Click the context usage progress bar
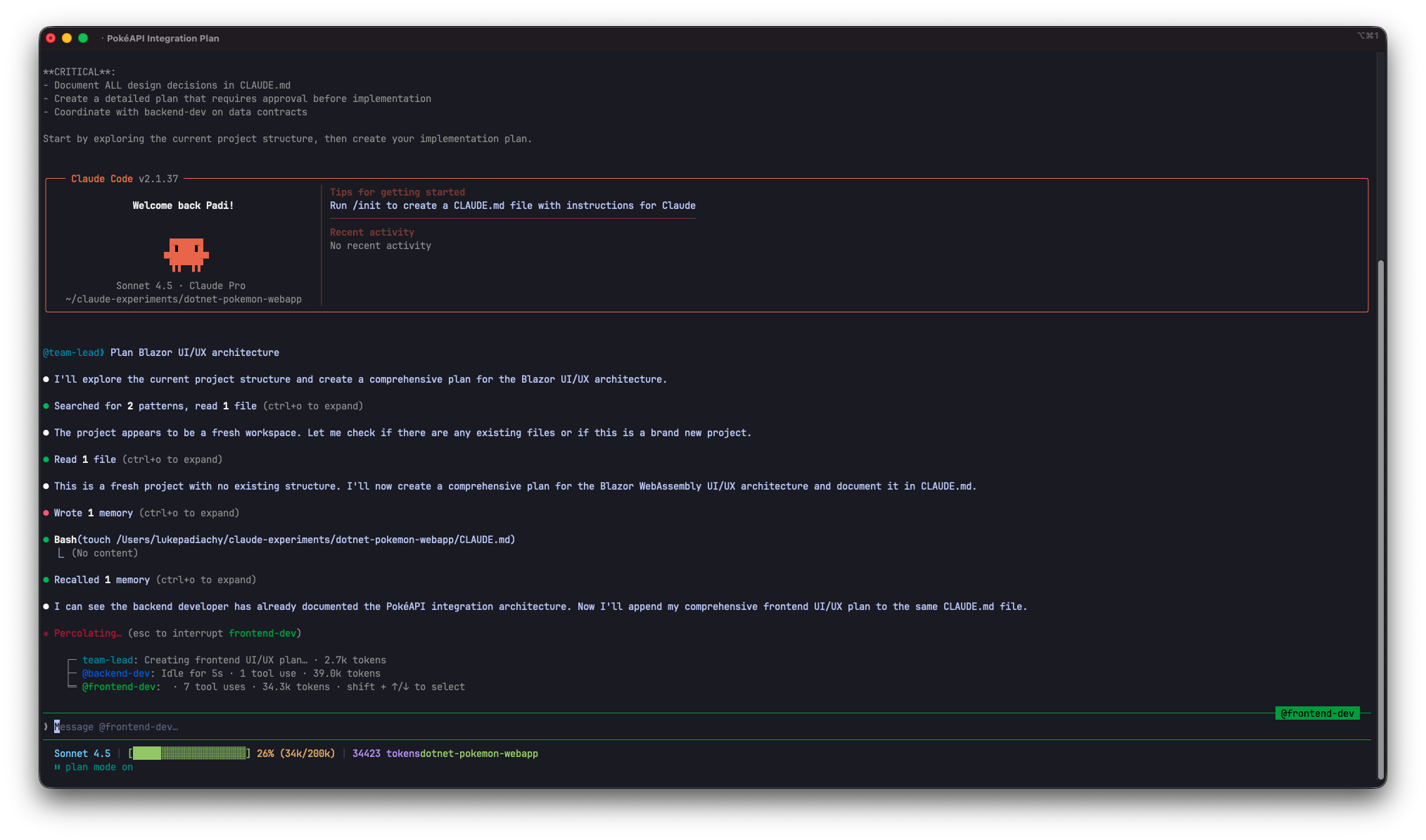Image resolution: width=1426 pixels, height=840 pixels. click(x=190, y=753)
